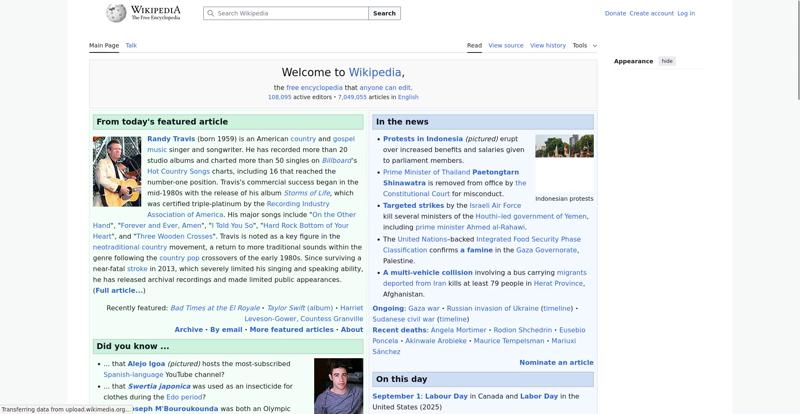Open the Gaza war ongoing link
The width and height of the screenshot is (800, 414).
(x=423, y=308)
